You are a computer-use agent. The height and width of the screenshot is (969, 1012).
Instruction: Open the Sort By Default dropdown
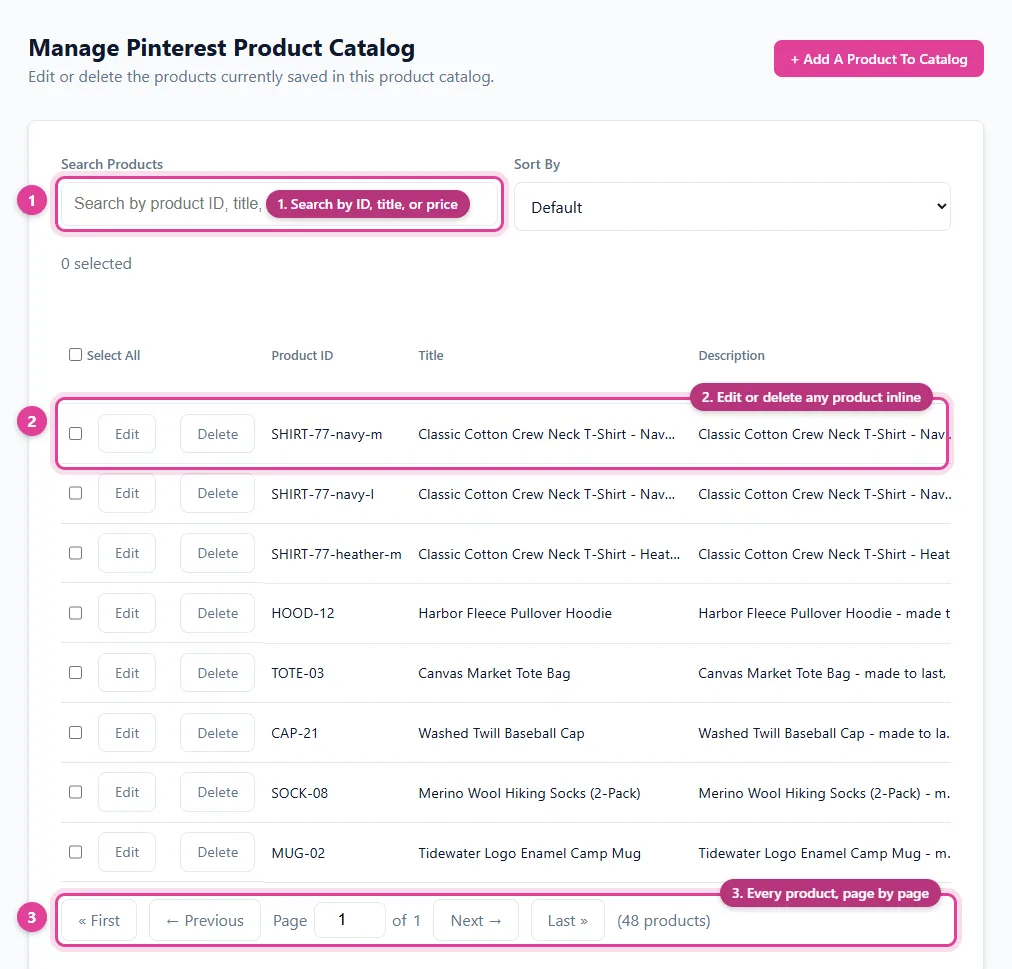click(732, 207)
